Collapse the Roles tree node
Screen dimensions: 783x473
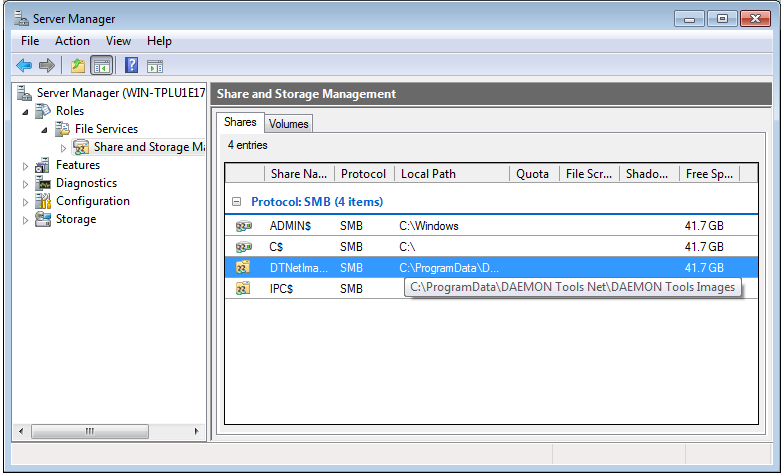point(25,112)
